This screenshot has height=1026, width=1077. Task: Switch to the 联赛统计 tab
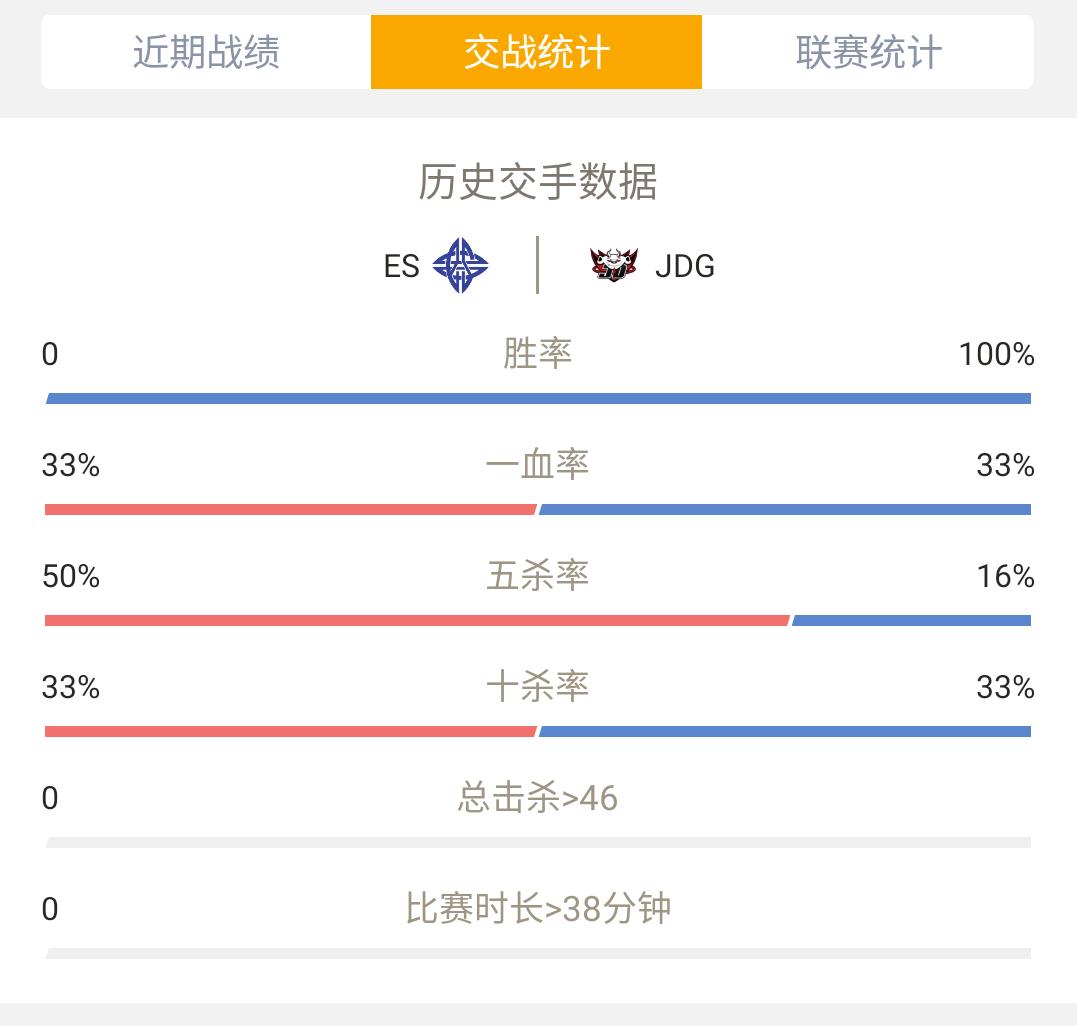pyautogui.click(x=868, y=52)
